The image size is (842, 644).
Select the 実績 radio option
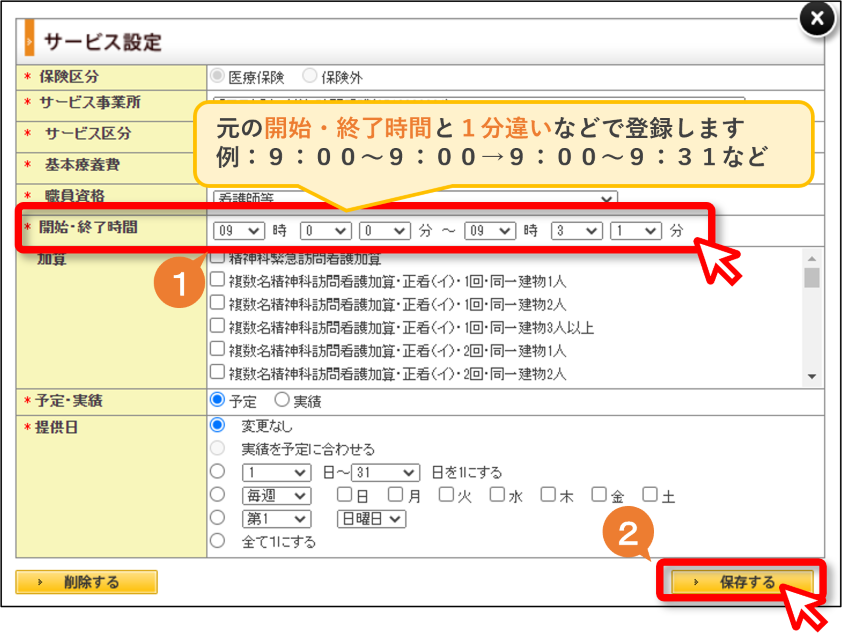[282, 400]
